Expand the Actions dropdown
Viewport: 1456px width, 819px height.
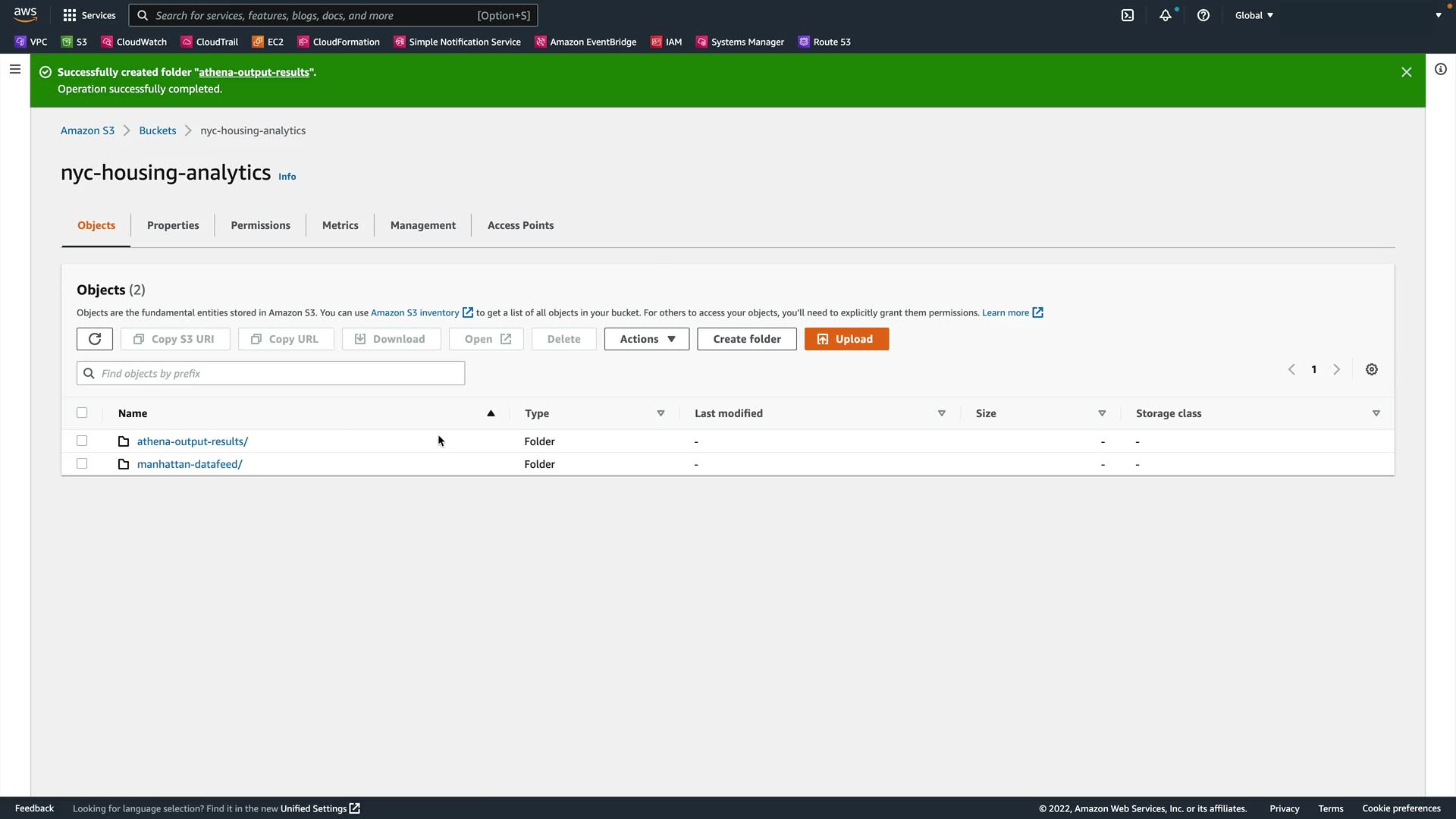tap(647, 339)
